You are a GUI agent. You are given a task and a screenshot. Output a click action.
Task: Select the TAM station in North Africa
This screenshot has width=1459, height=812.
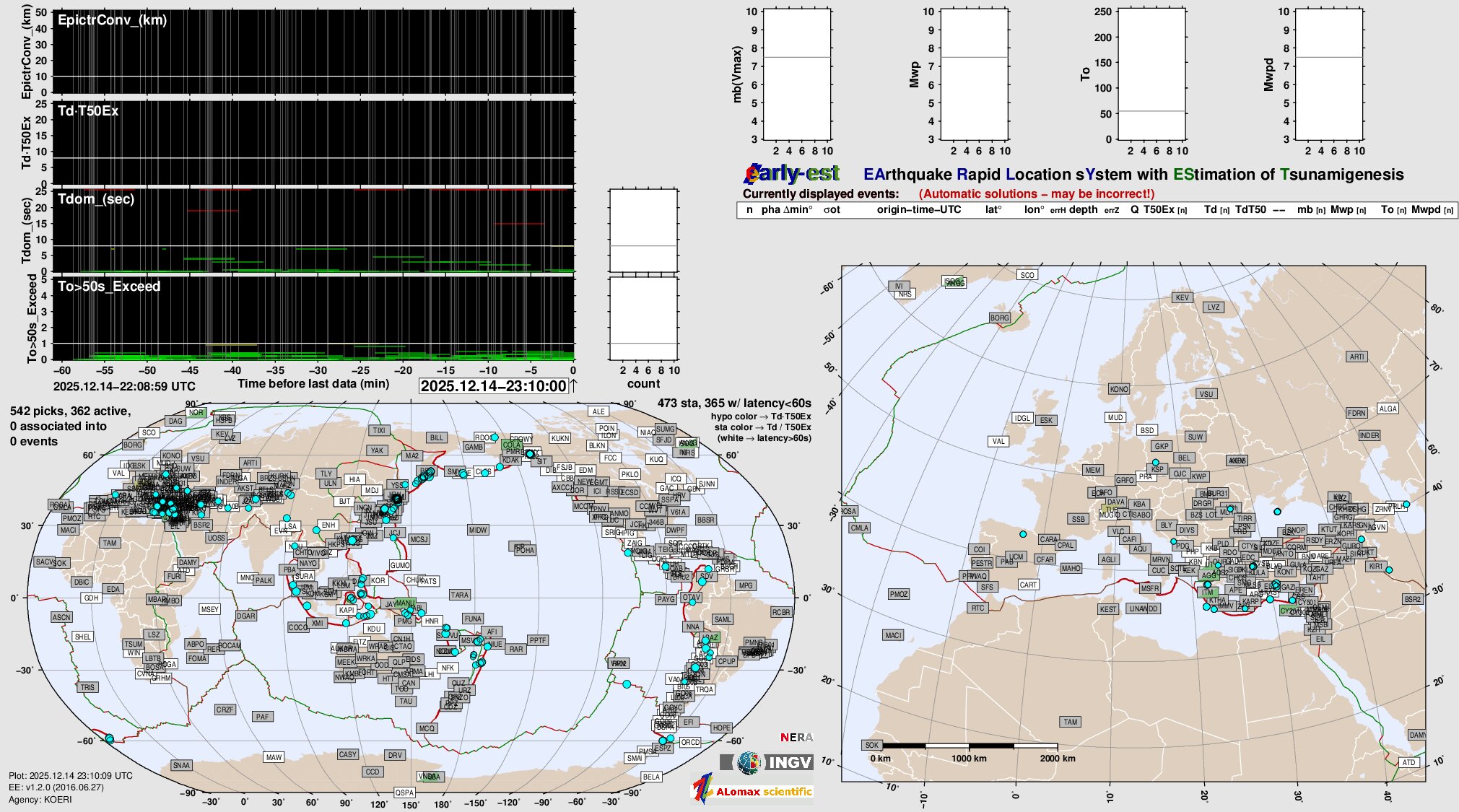click(x=1070, y=722)
